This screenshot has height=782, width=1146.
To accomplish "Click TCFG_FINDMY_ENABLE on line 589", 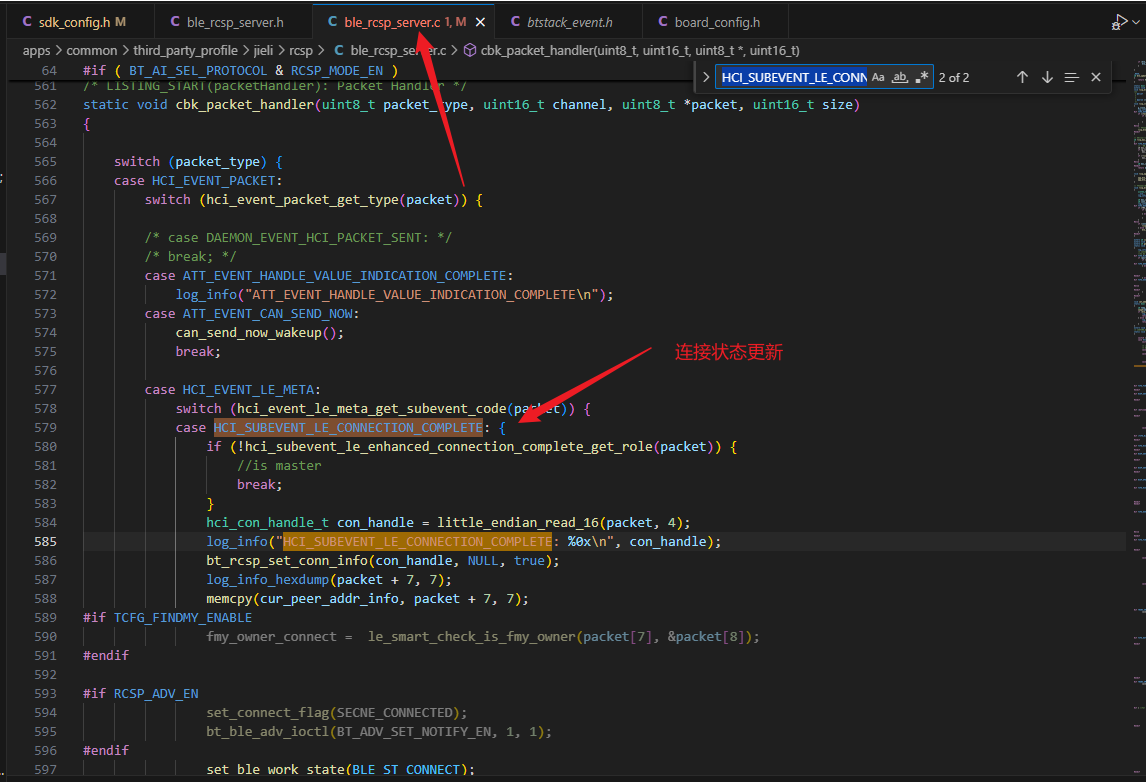I will [183, 618].
